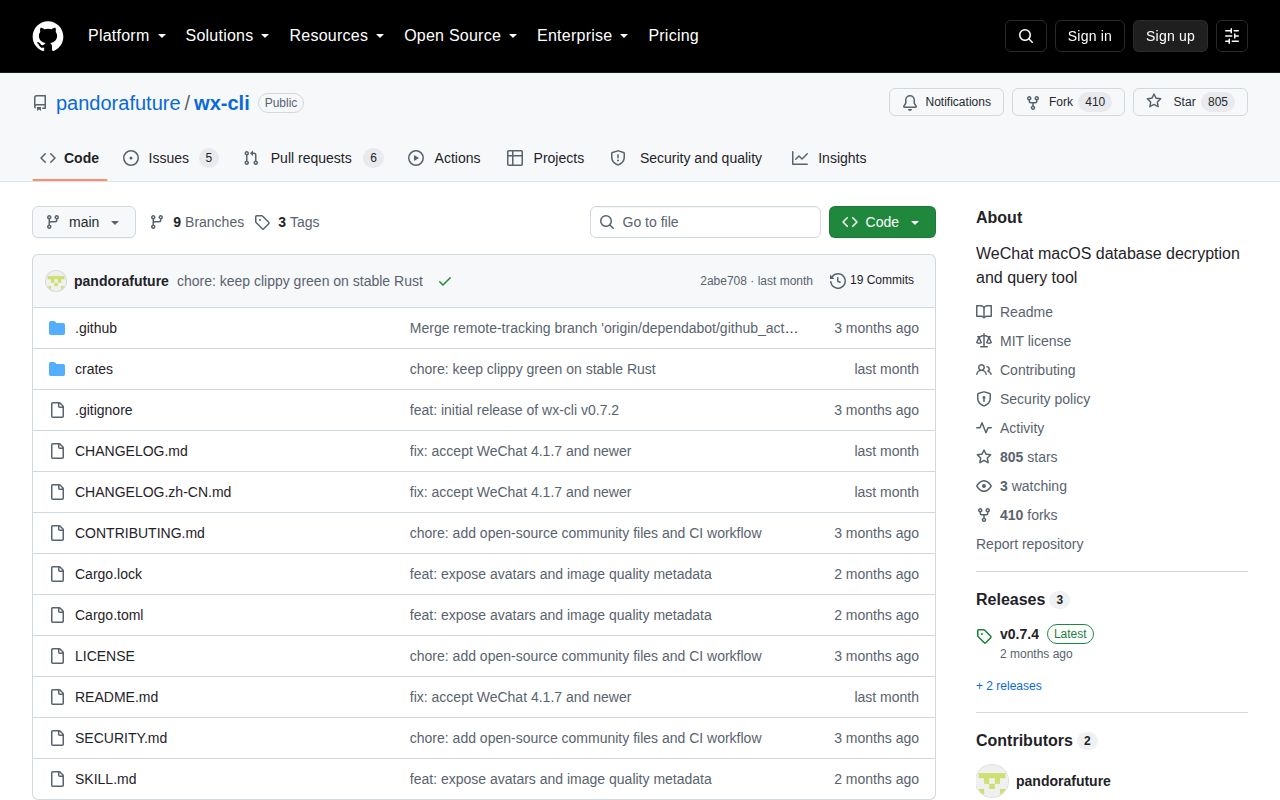Open the Pull requests tab

pos(313,158)
